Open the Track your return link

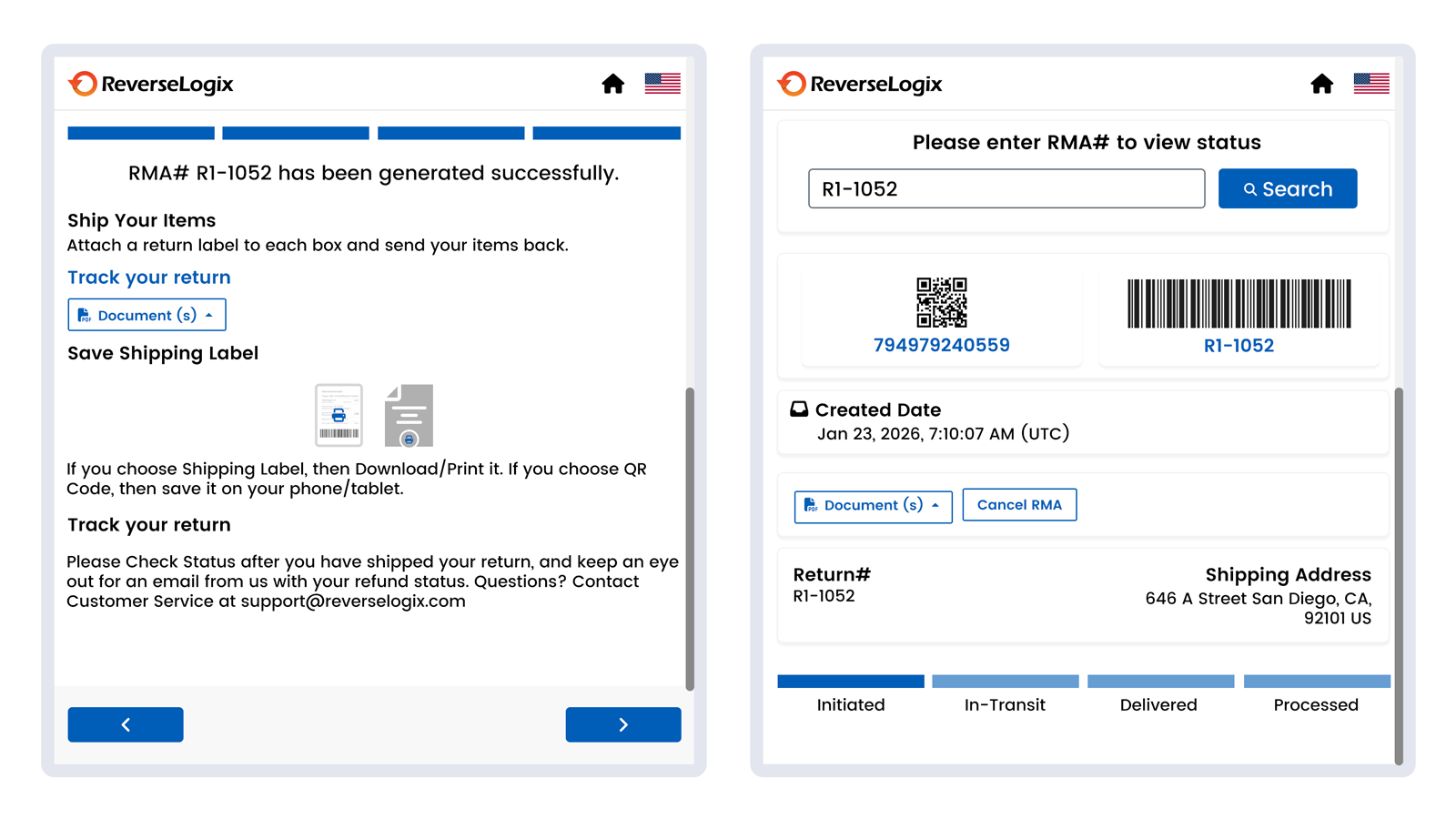[148, 278]
